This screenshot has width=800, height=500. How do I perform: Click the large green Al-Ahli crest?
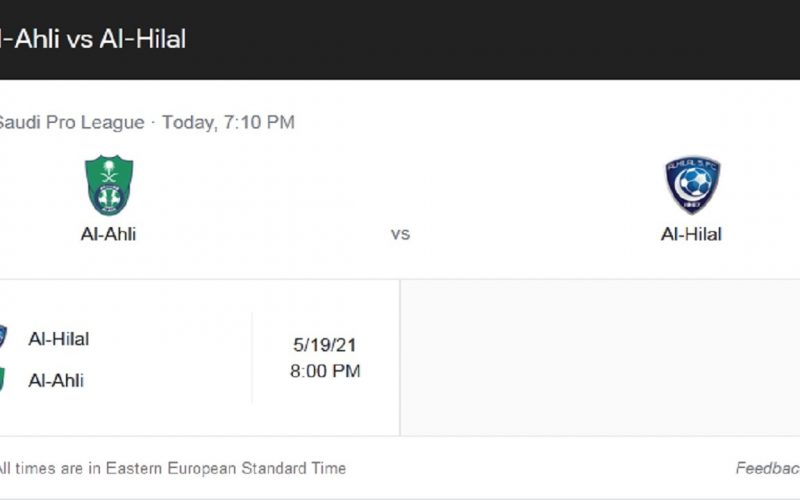[x=109, y=185]
